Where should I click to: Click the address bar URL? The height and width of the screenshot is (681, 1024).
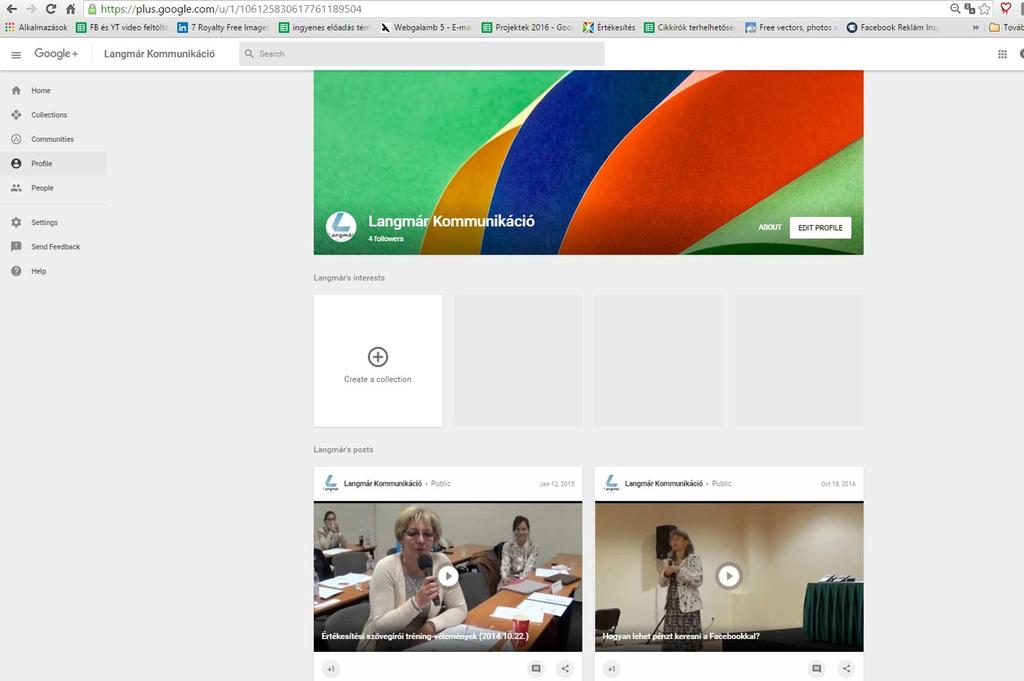click(x=231, y=9)
